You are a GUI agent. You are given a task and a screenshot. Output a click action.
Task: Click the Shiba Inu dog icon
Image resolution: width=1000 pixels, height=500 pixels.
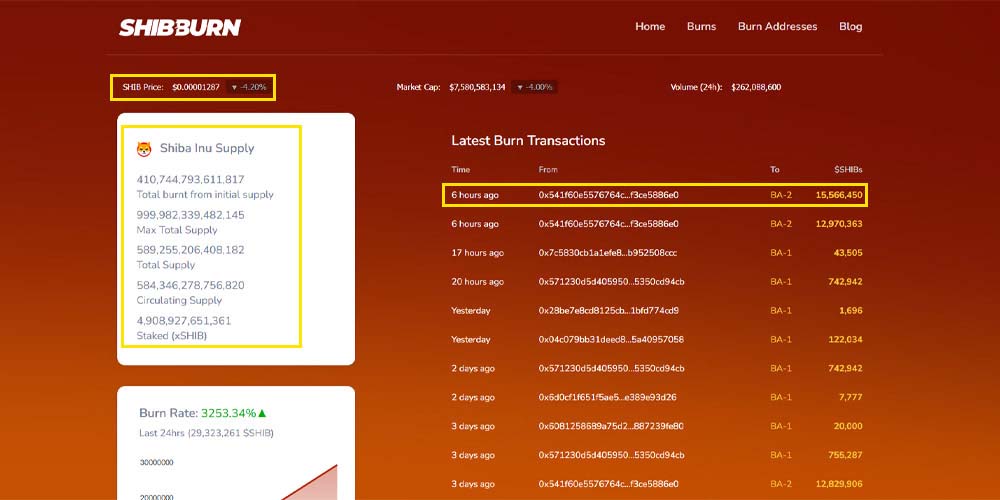click(x=144, y=149)
